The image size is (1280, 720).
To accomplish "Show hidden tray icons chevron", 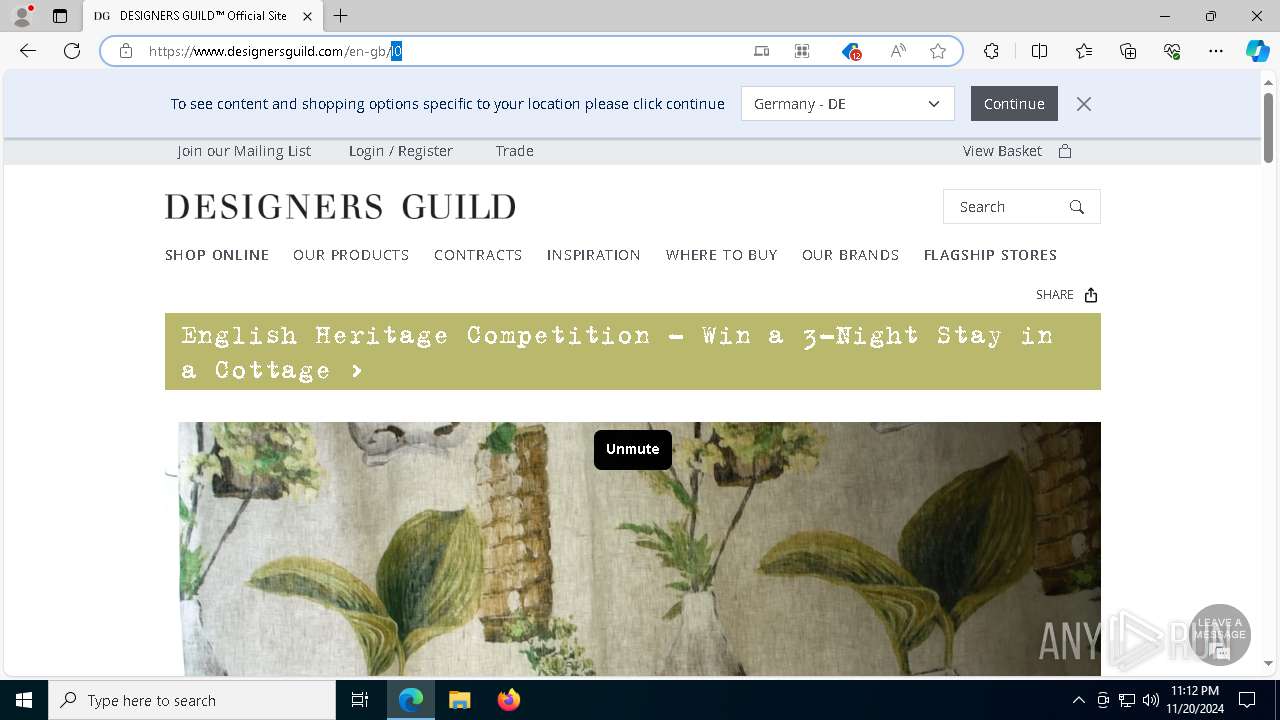I will [1079, 700].
